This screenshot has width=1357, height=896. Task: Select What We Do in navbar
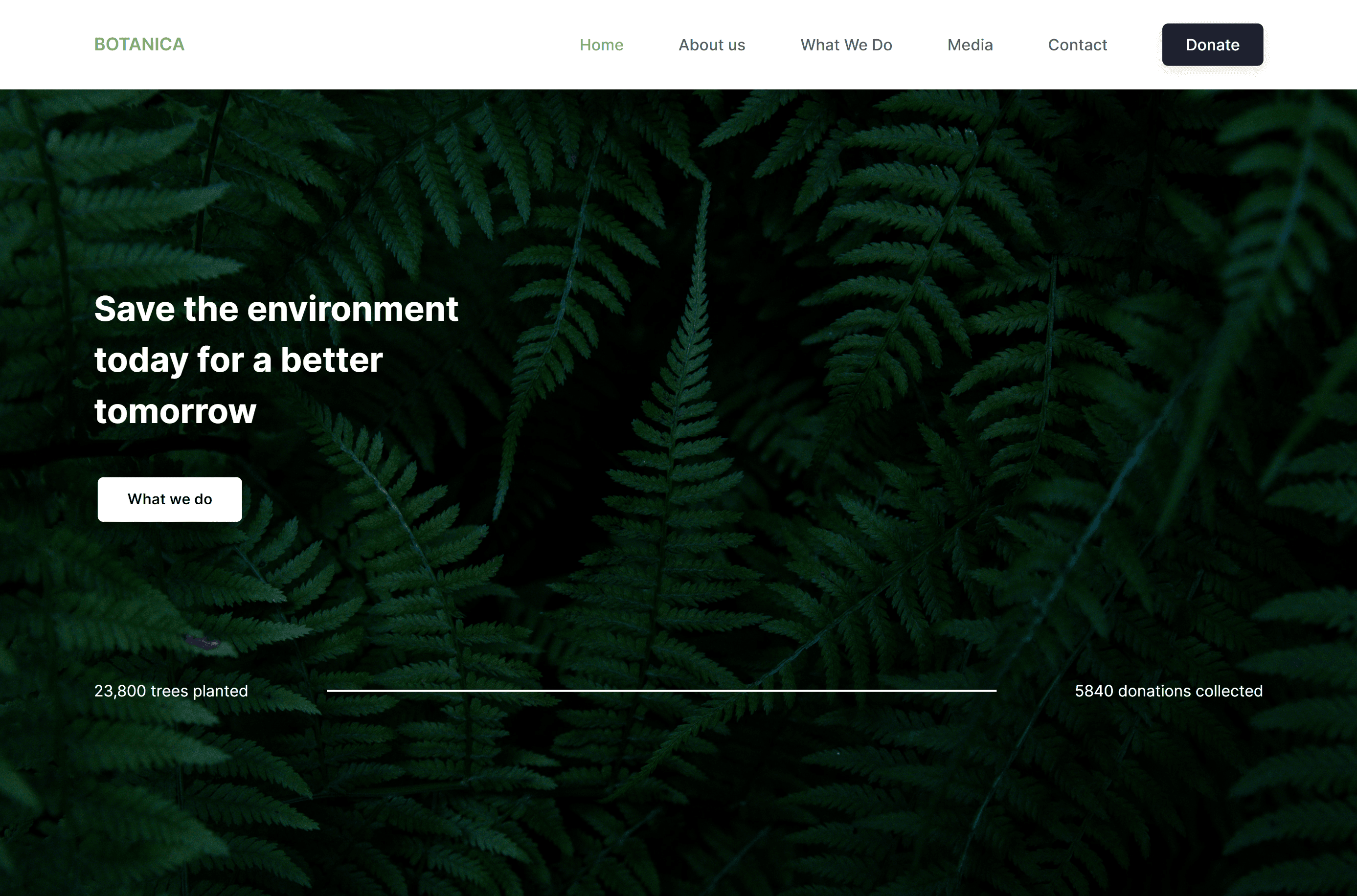click(x=846, y=45)
